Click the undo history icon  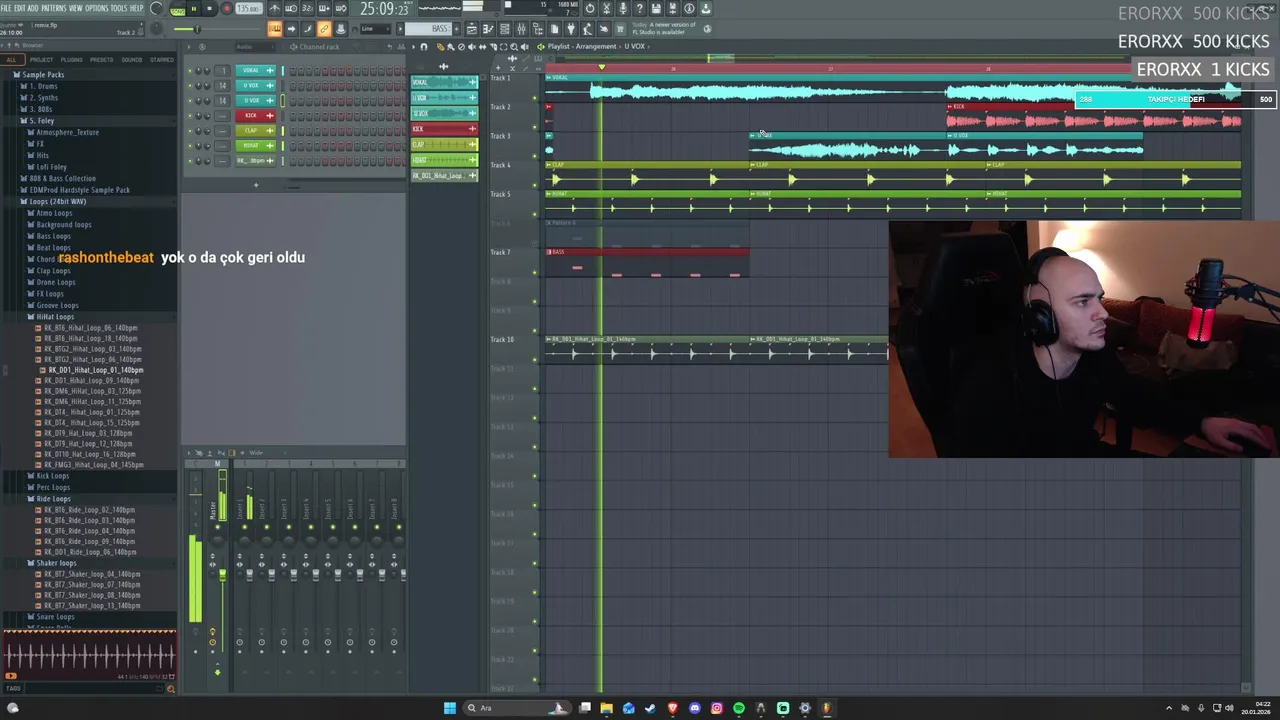(590, 9)
